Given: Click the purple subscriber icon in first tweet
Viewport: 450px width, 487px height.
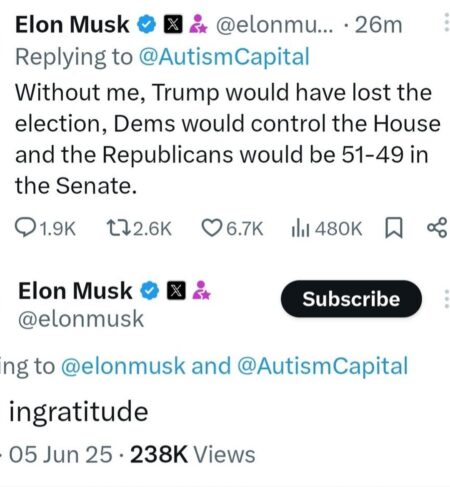Looking at the screenshot, I should pyautogui.click(x=198, y=24).
